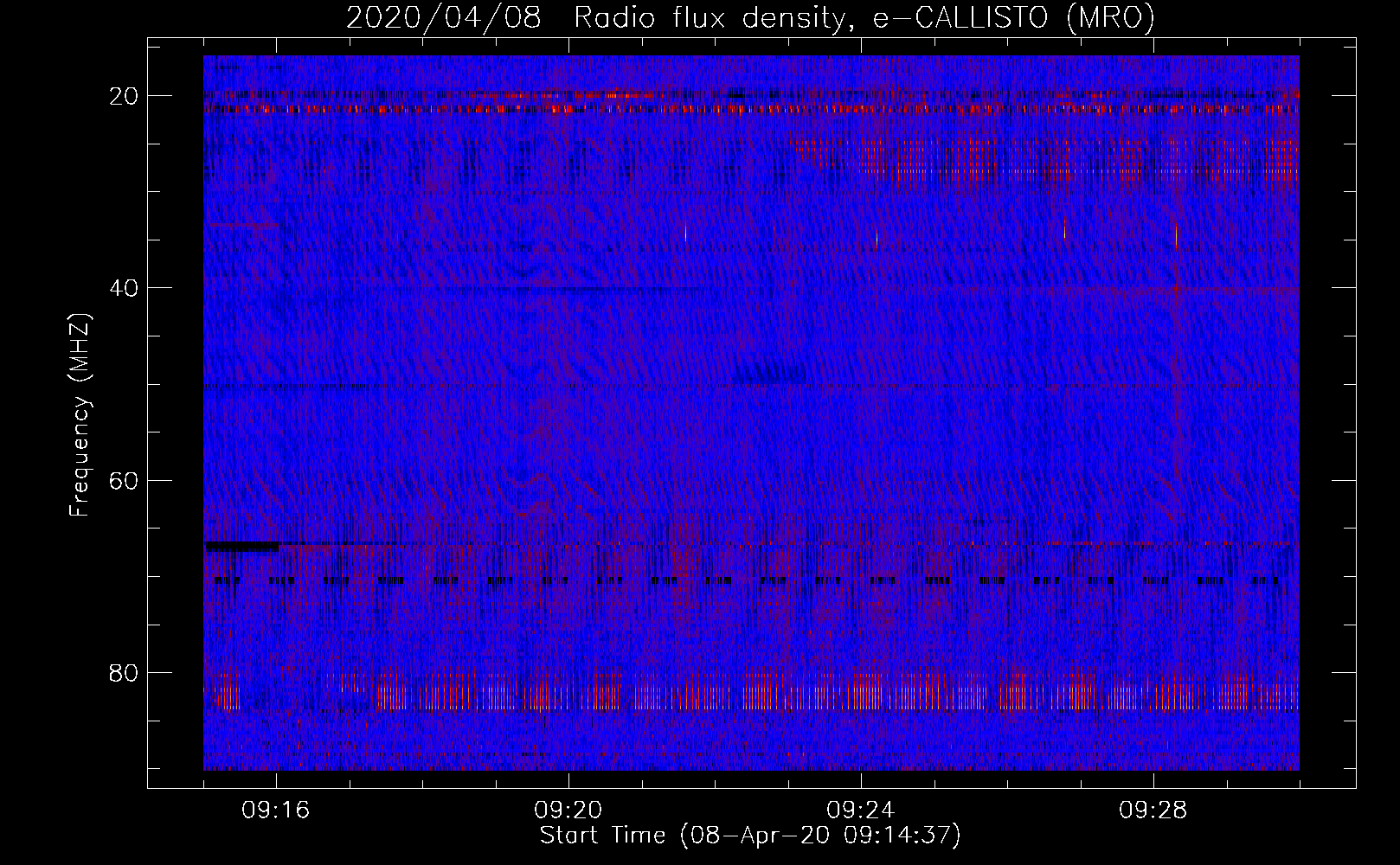Select the Frequency (MHZ) axis label
This screenshot has height=865, width=1400.
(x=80, y=415)
